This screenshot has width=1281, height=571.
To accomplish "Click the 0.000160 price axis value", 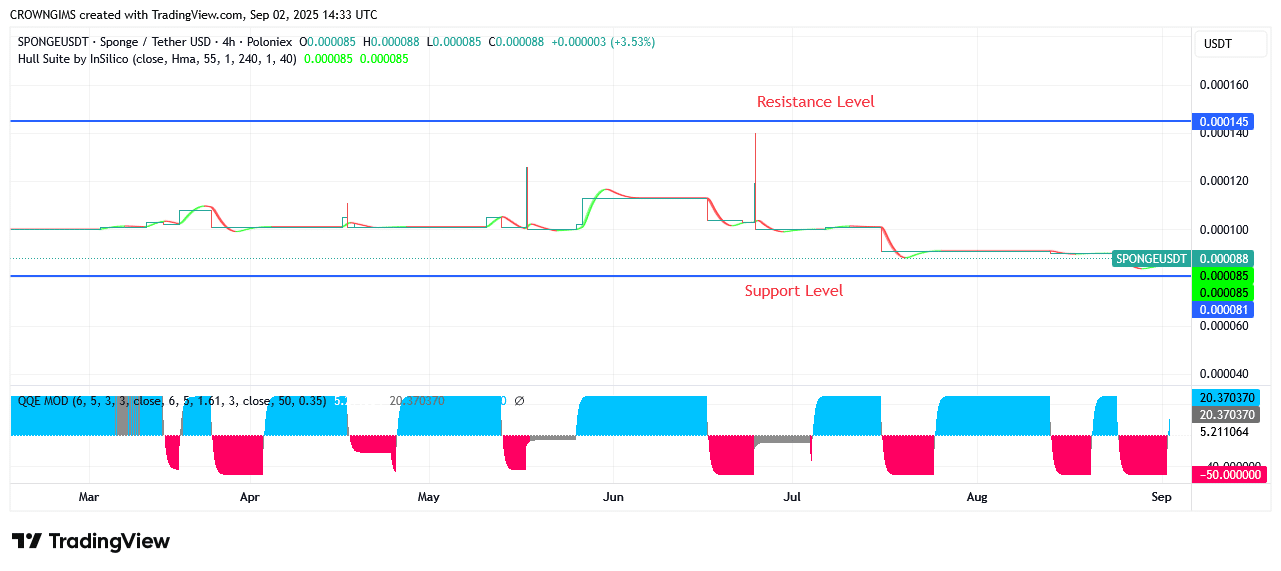I will [x=1224, y=85].
